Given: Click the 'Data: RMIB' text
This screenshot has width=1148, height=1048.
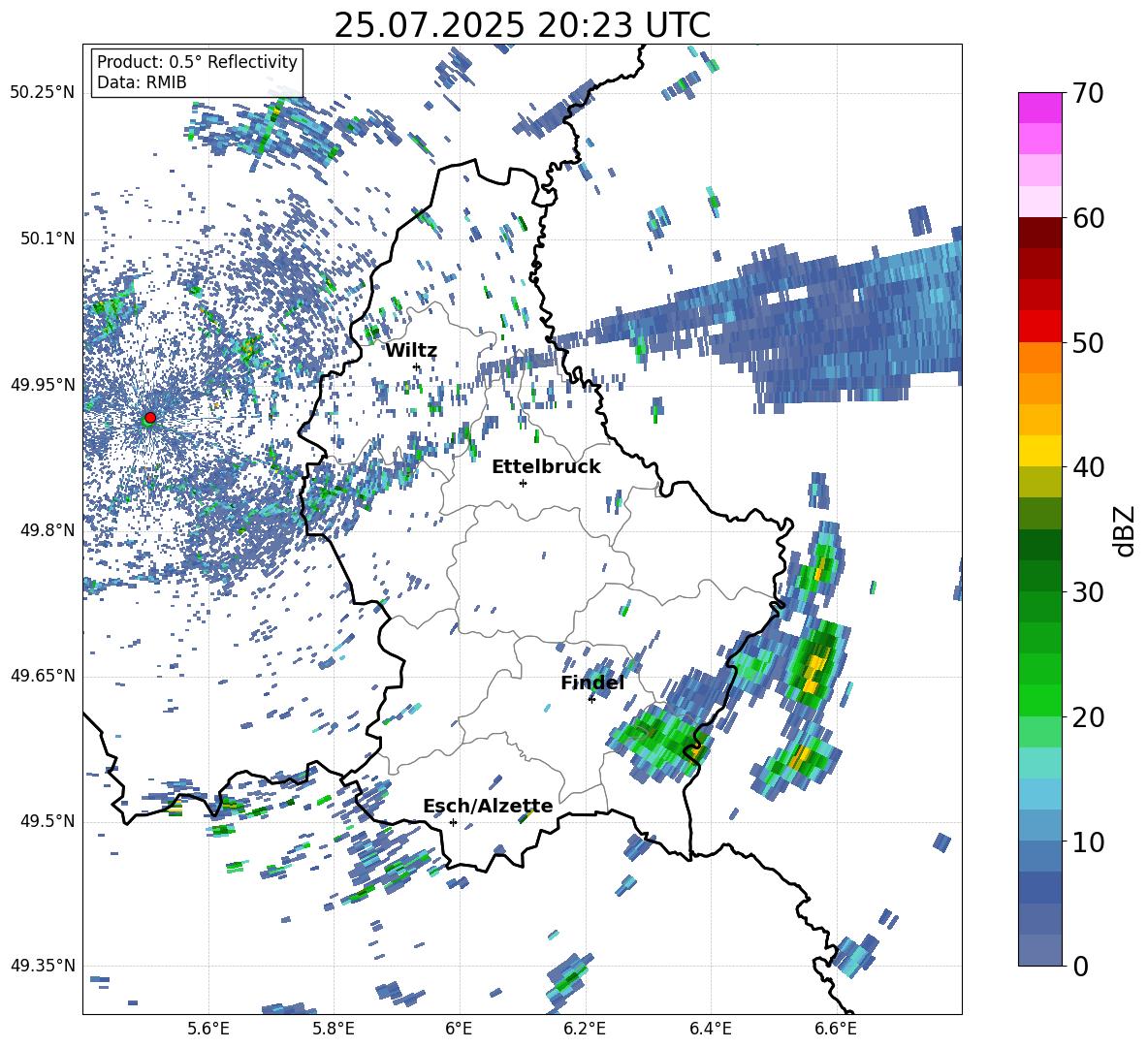Looking at the screenshot, I should [142, 82].
